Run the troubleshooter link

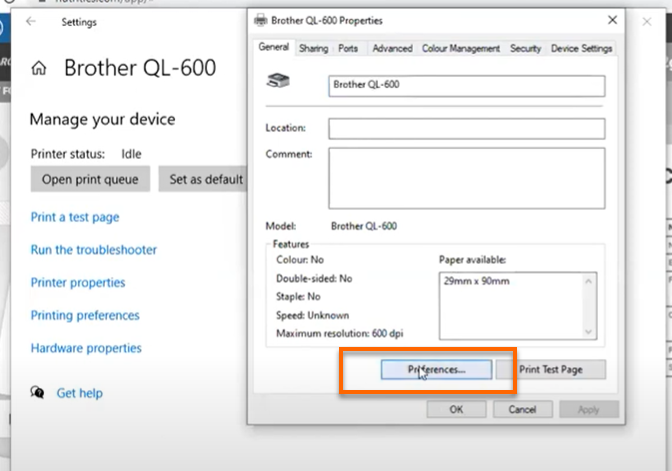coord(94,250)
